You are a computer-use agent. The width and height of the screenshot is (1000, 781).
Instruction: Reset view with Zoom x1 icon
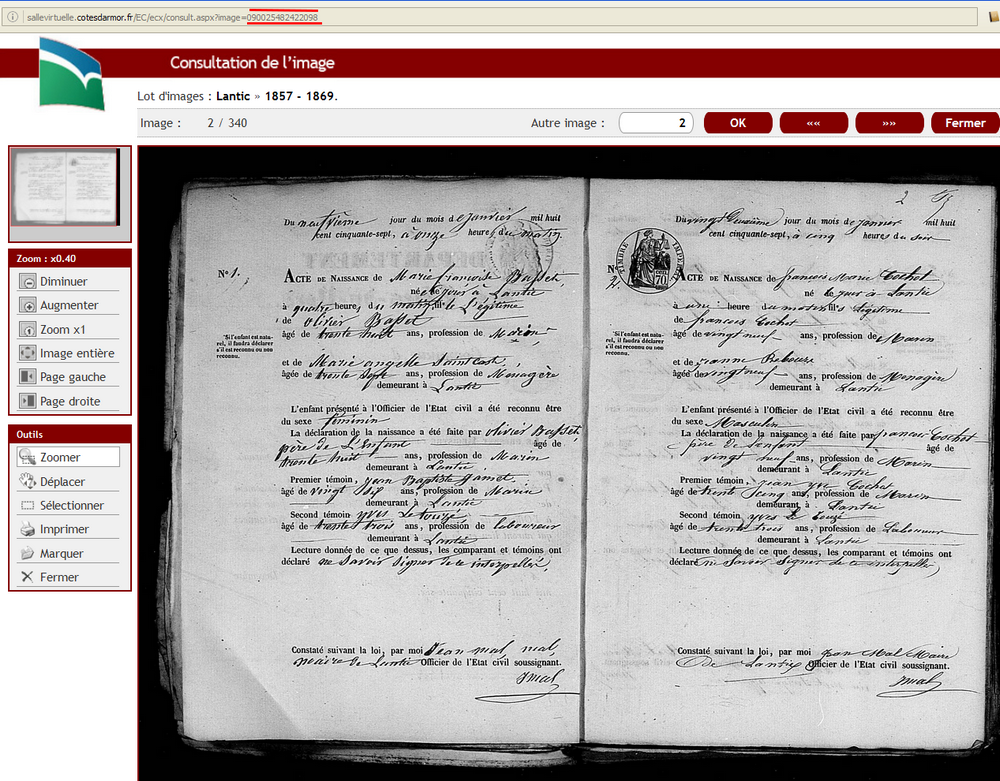coord(29,330)
